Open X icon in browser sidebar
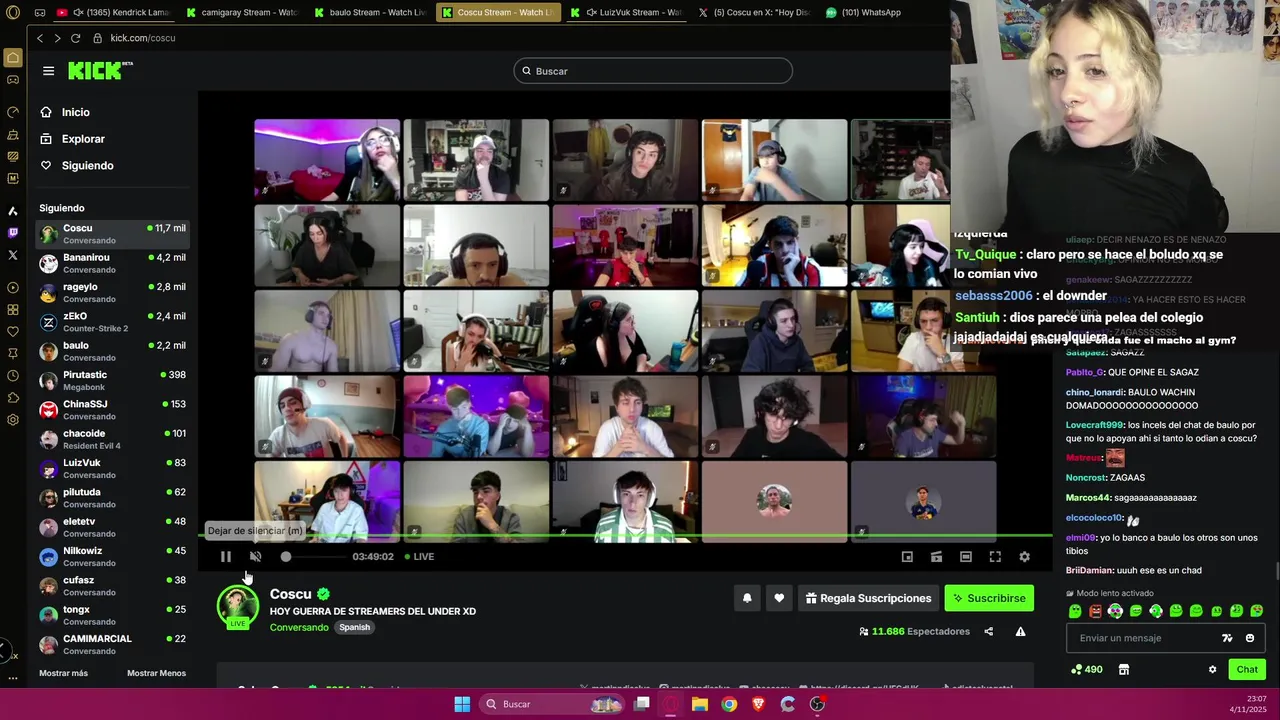This screenshot has height=720, width=1280. click(13, 255)
